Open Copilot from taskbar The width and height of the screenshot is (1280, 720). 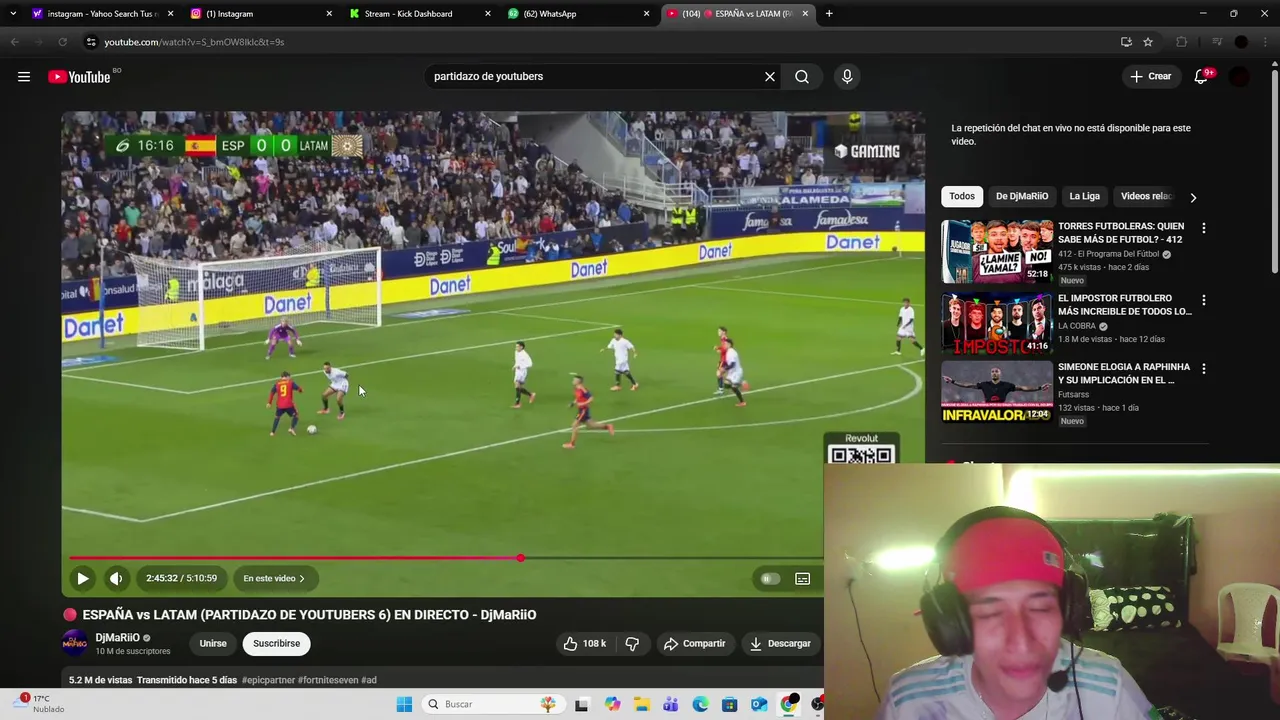point(612,704)
